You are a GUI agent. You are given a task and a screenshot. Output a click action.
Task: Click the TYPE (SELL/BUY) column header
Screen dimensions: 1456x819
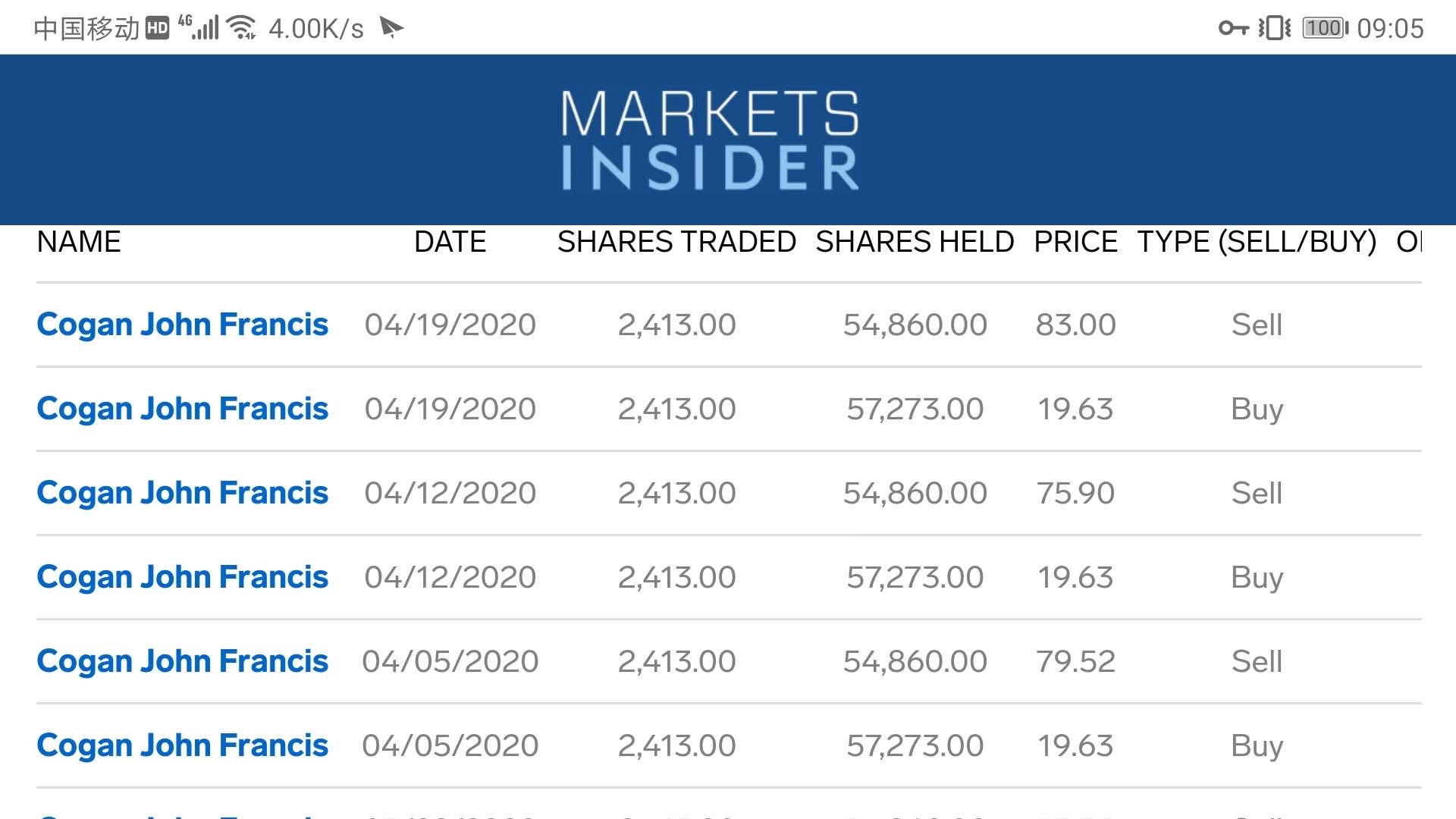tap(1257, 242)
